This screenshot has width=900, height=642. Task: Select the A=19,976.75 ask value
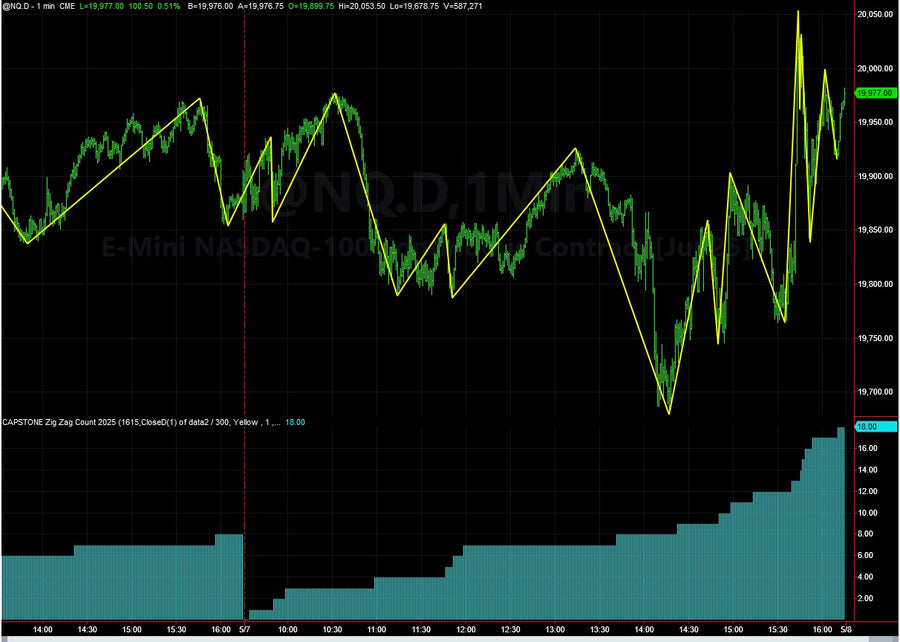point(260,6)
